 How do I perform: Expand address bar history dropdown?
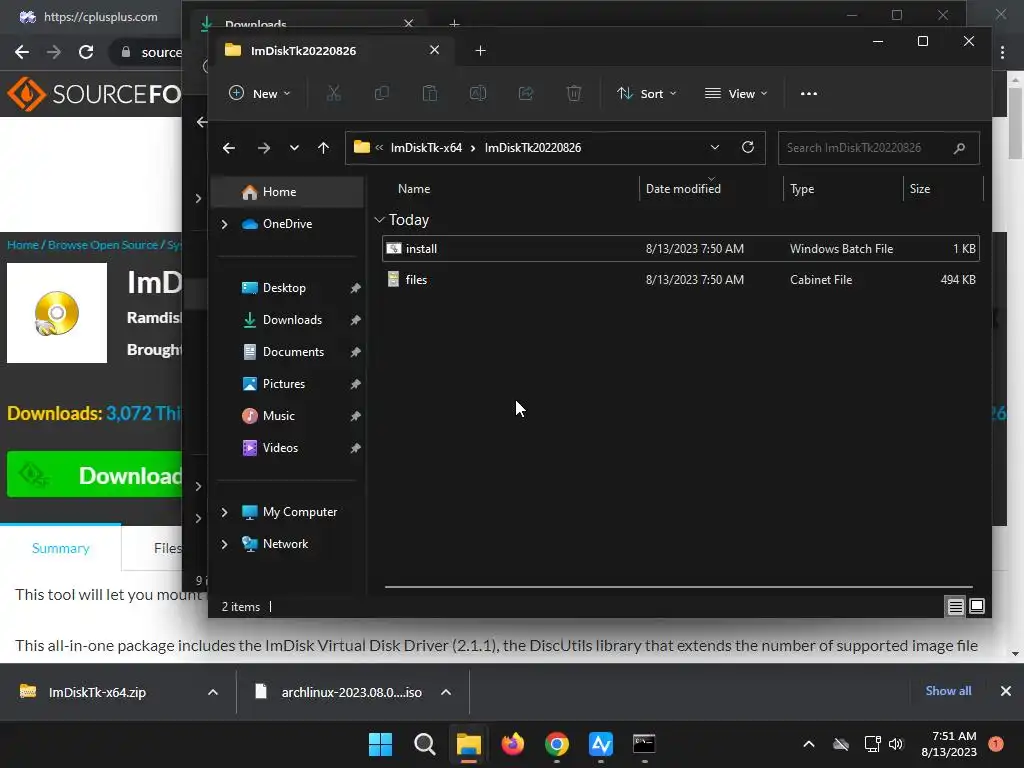[x=714, y=148]
